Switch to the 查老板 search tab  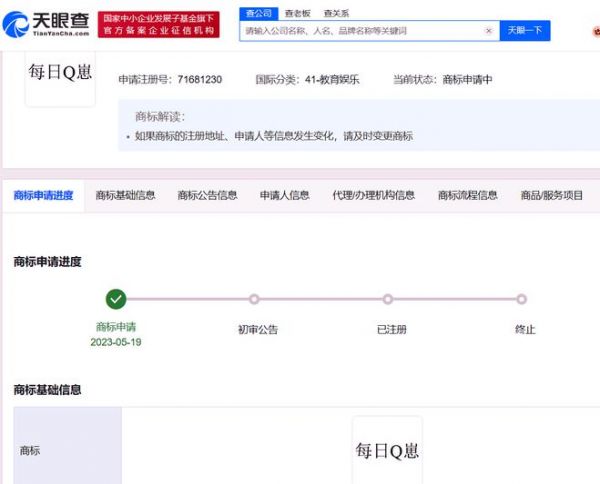click(298, 13)
